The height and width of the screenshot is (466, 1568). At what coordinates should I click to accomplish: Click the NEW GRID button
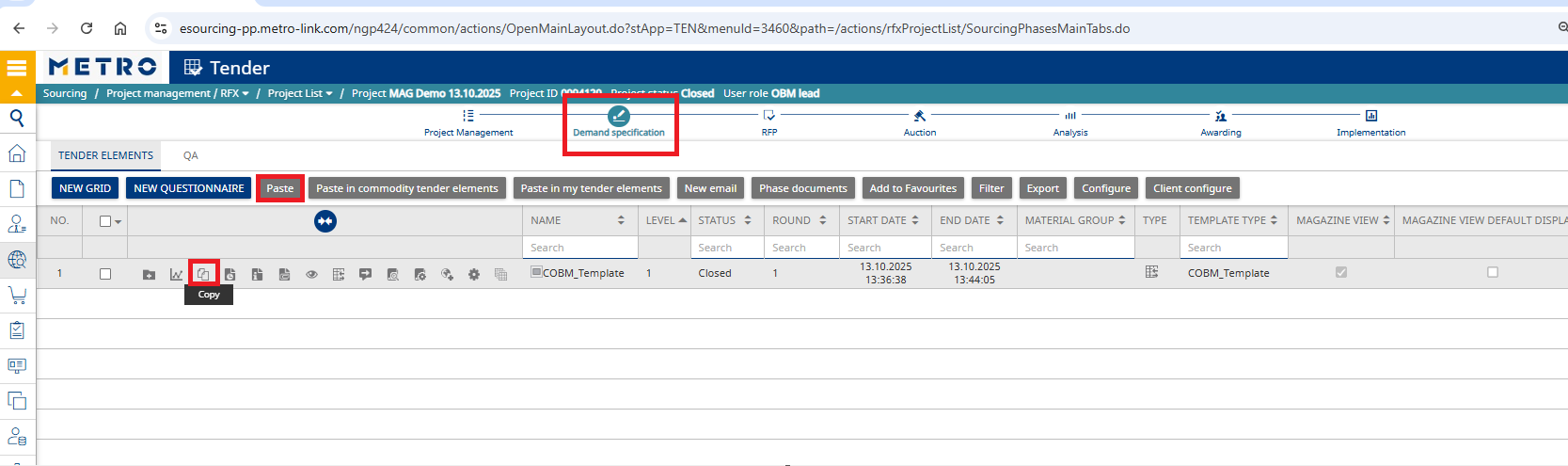coord(85,188)
